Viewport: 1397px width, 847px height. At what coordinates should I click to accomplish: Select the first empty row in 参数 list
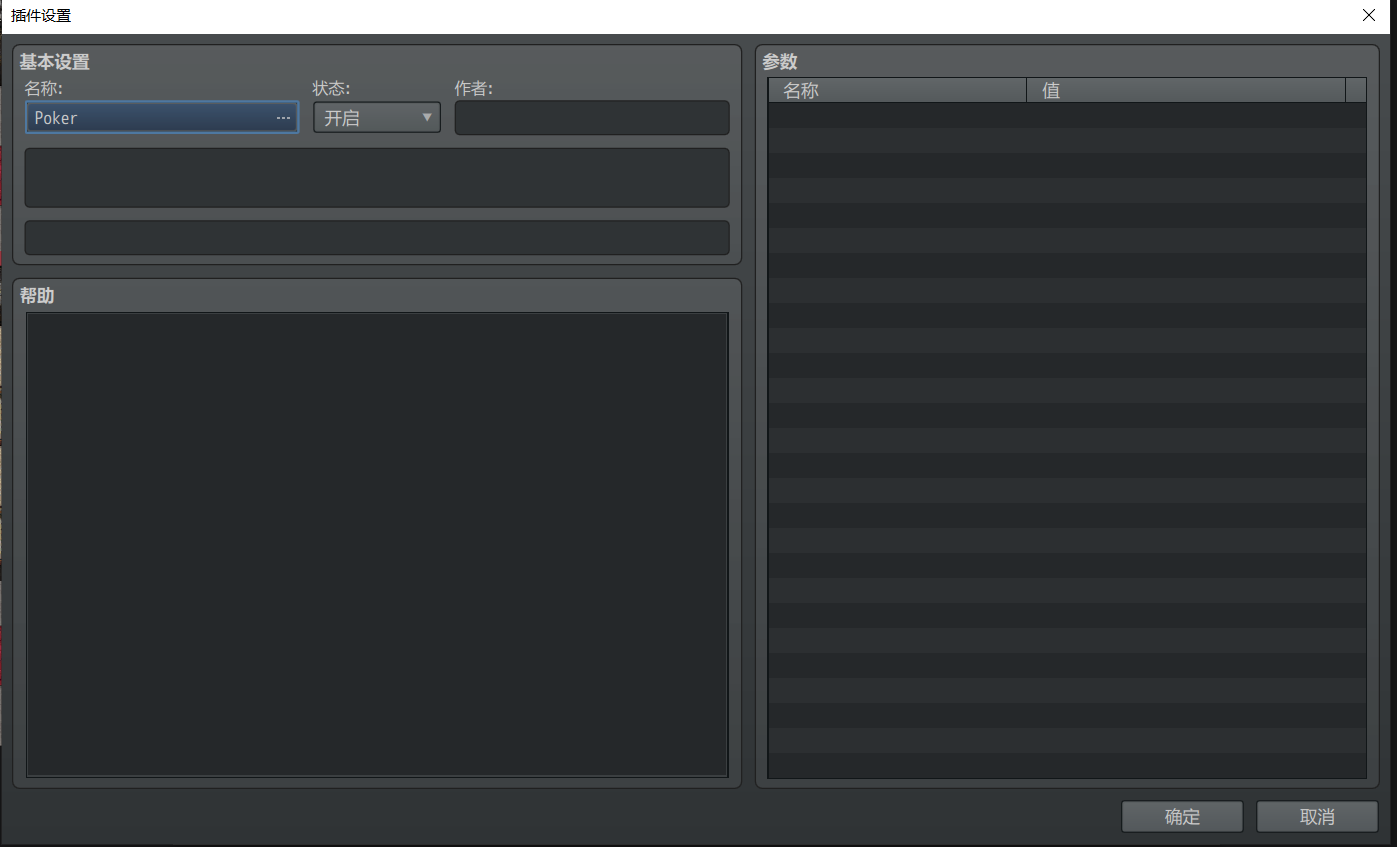[x=1067, y=115]
